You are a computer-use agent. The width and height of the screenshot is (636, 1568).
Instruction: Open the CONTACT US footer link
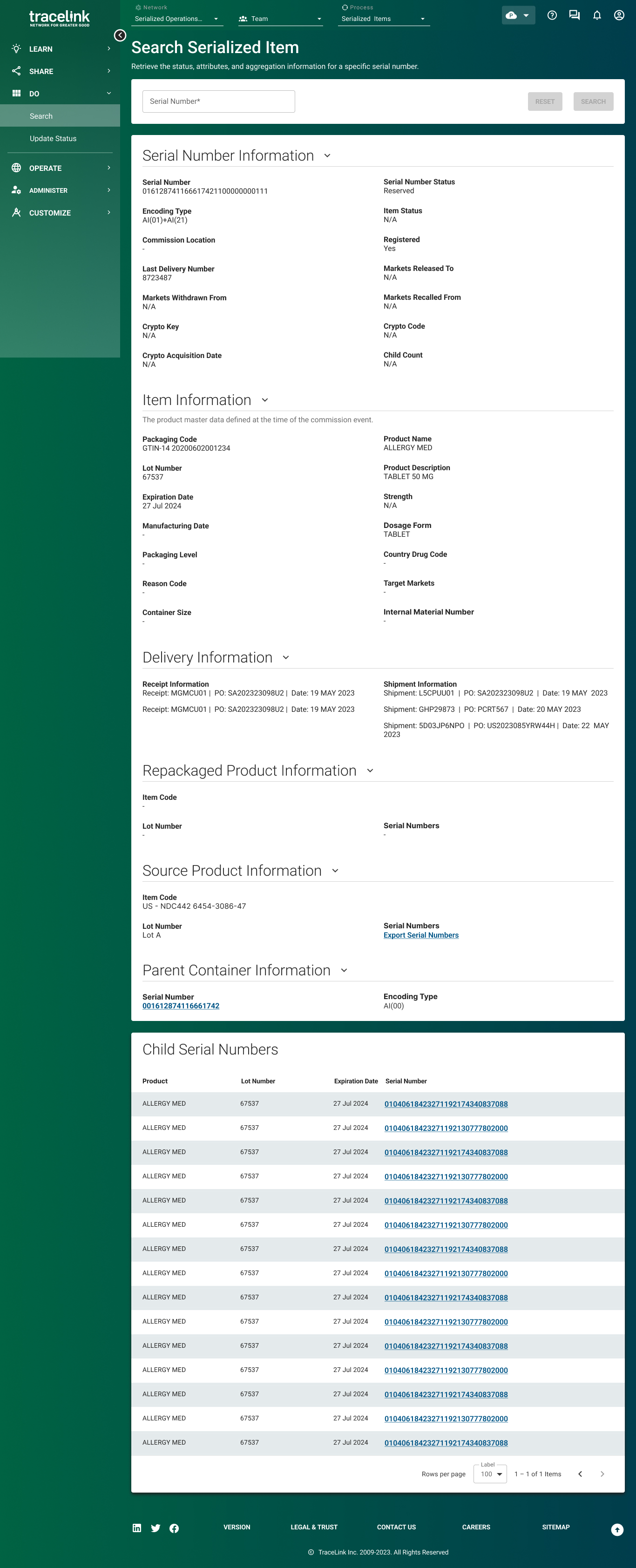pyautogui.click(x=396, y=1527)
